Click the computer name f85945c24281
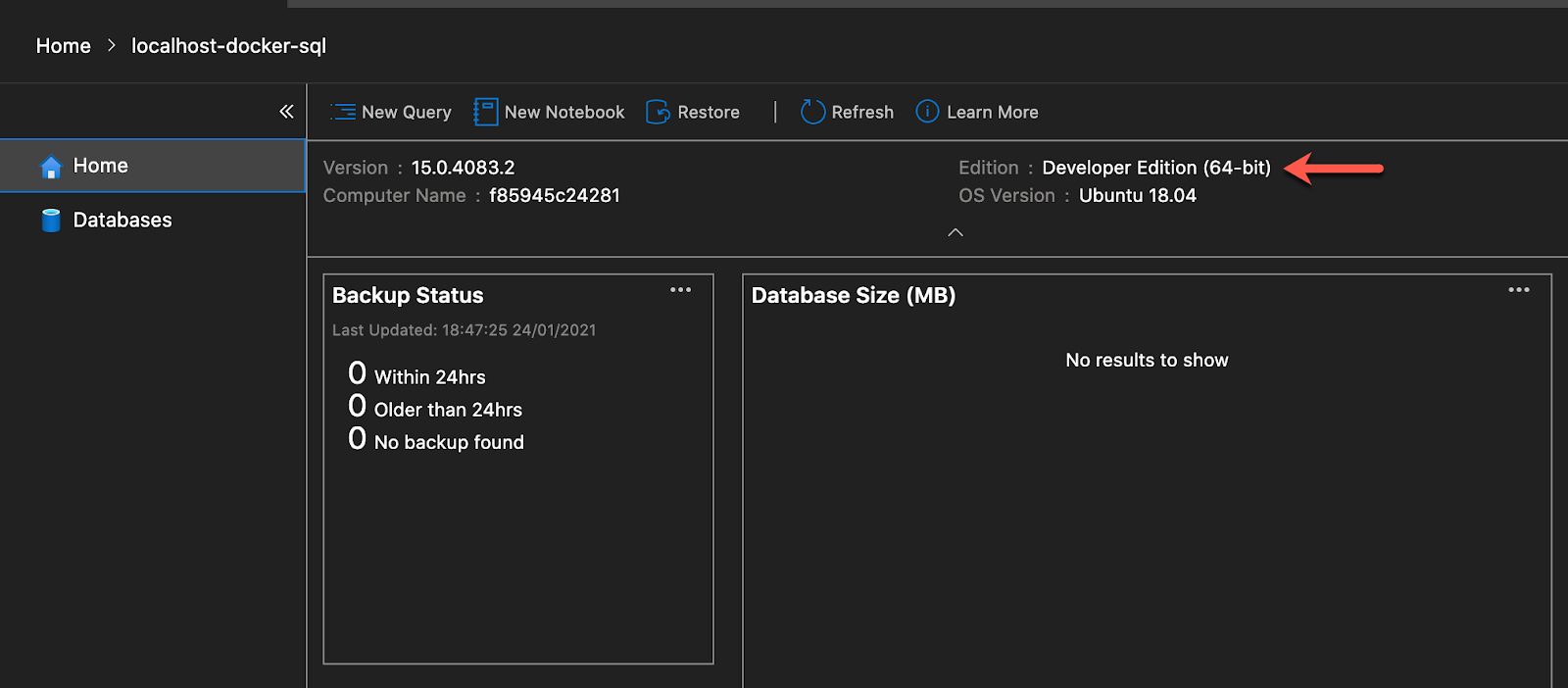 [555, 195]
